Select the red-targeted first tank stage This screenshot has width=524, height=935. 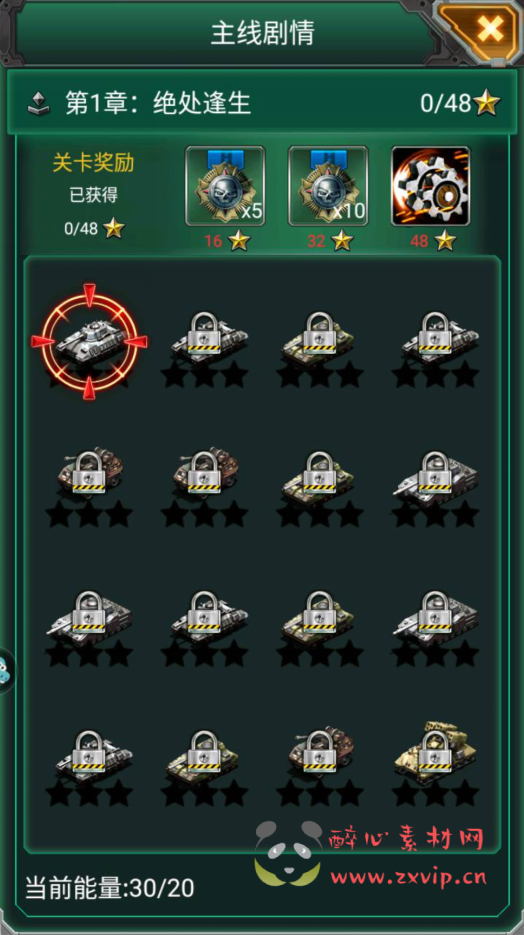(x=89, y=342)
